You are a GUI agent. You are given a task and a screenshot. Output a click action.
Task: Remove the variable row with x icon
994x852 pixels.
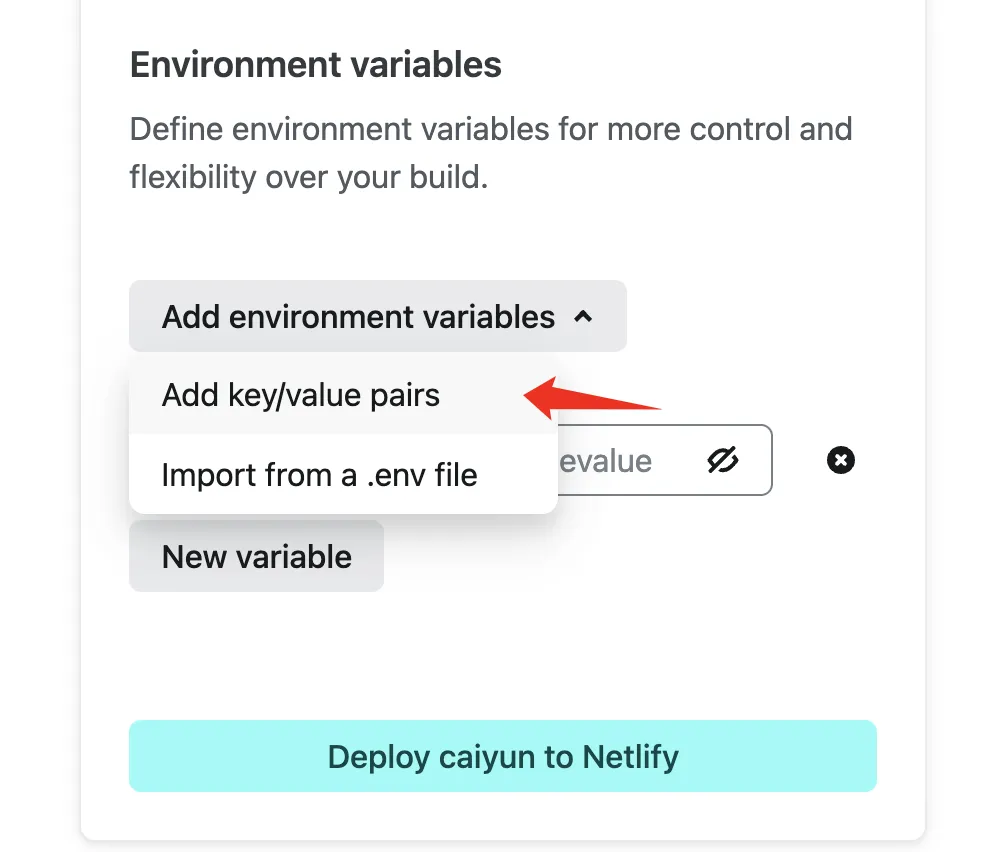click(841, 460)
